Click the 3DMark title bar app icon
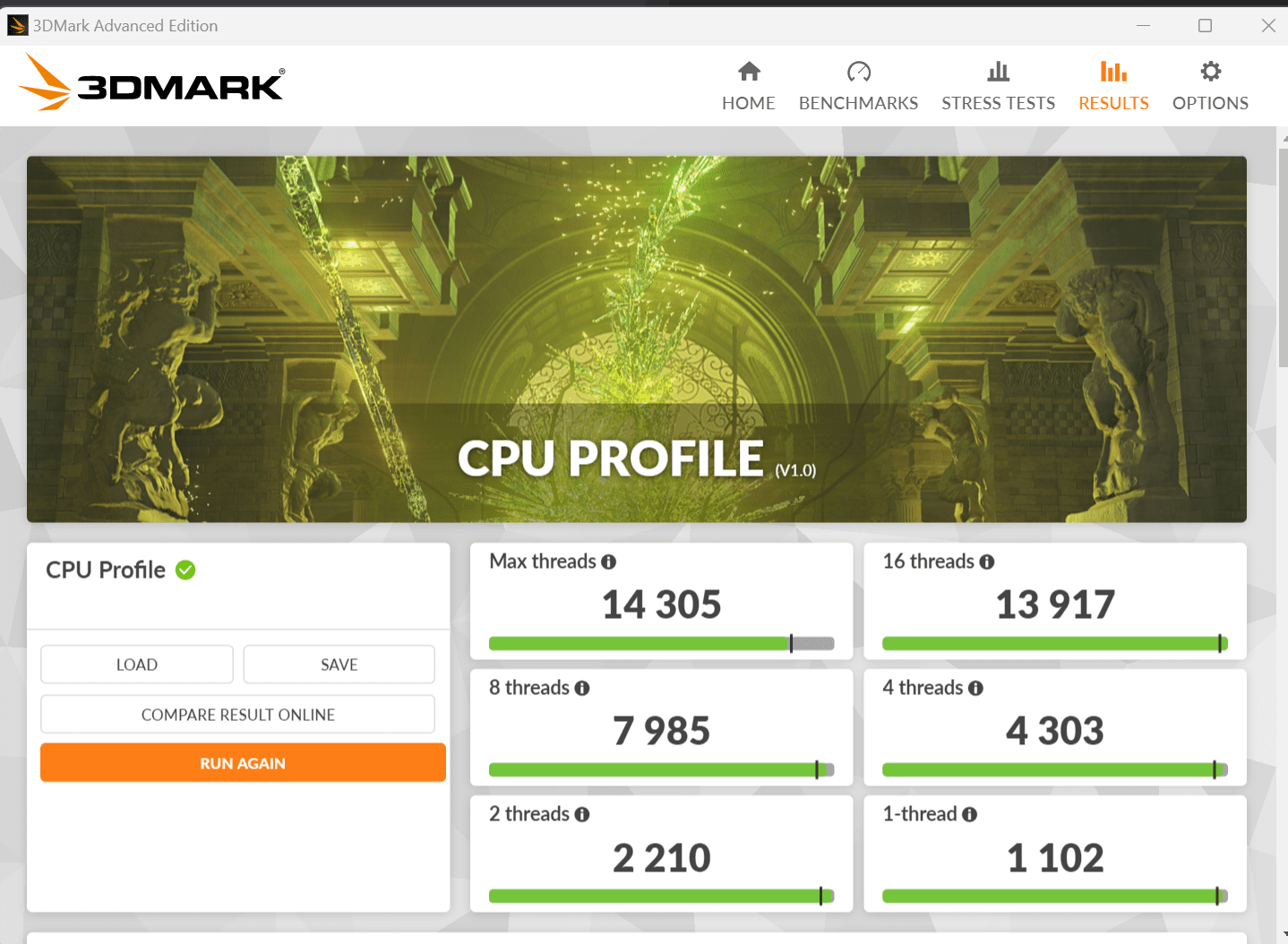The width and height of the screenshot is (1288, 944). click(17, 25)
